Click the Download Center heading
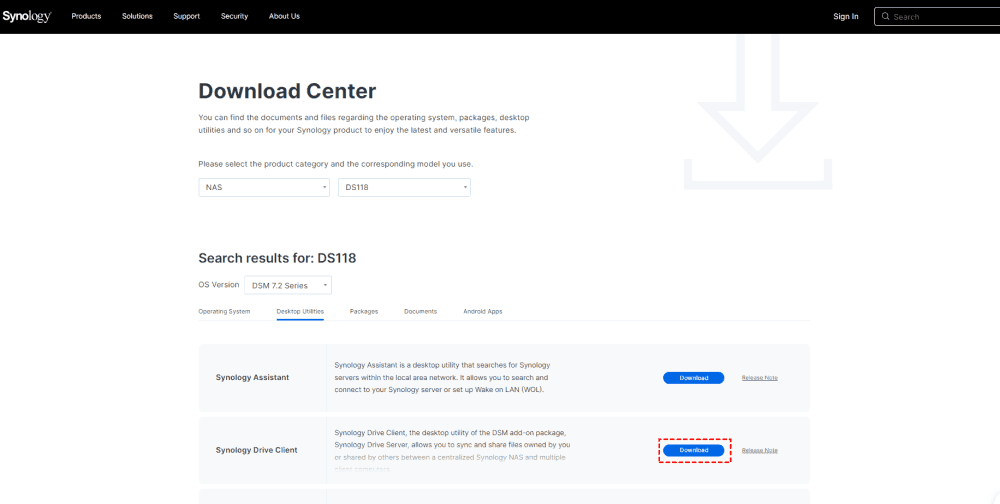1000x504 pixels. pos(287,91)
